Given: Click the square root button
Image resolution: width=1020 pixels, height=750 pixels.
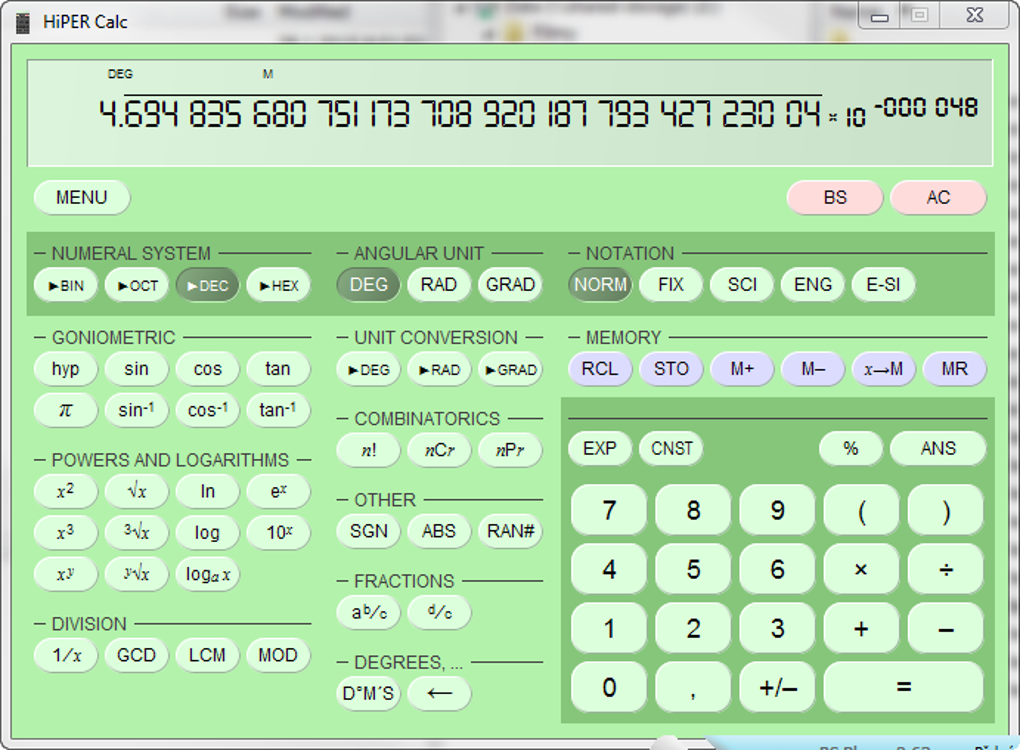Looking at the screenshot, I should tap(137, 491).
